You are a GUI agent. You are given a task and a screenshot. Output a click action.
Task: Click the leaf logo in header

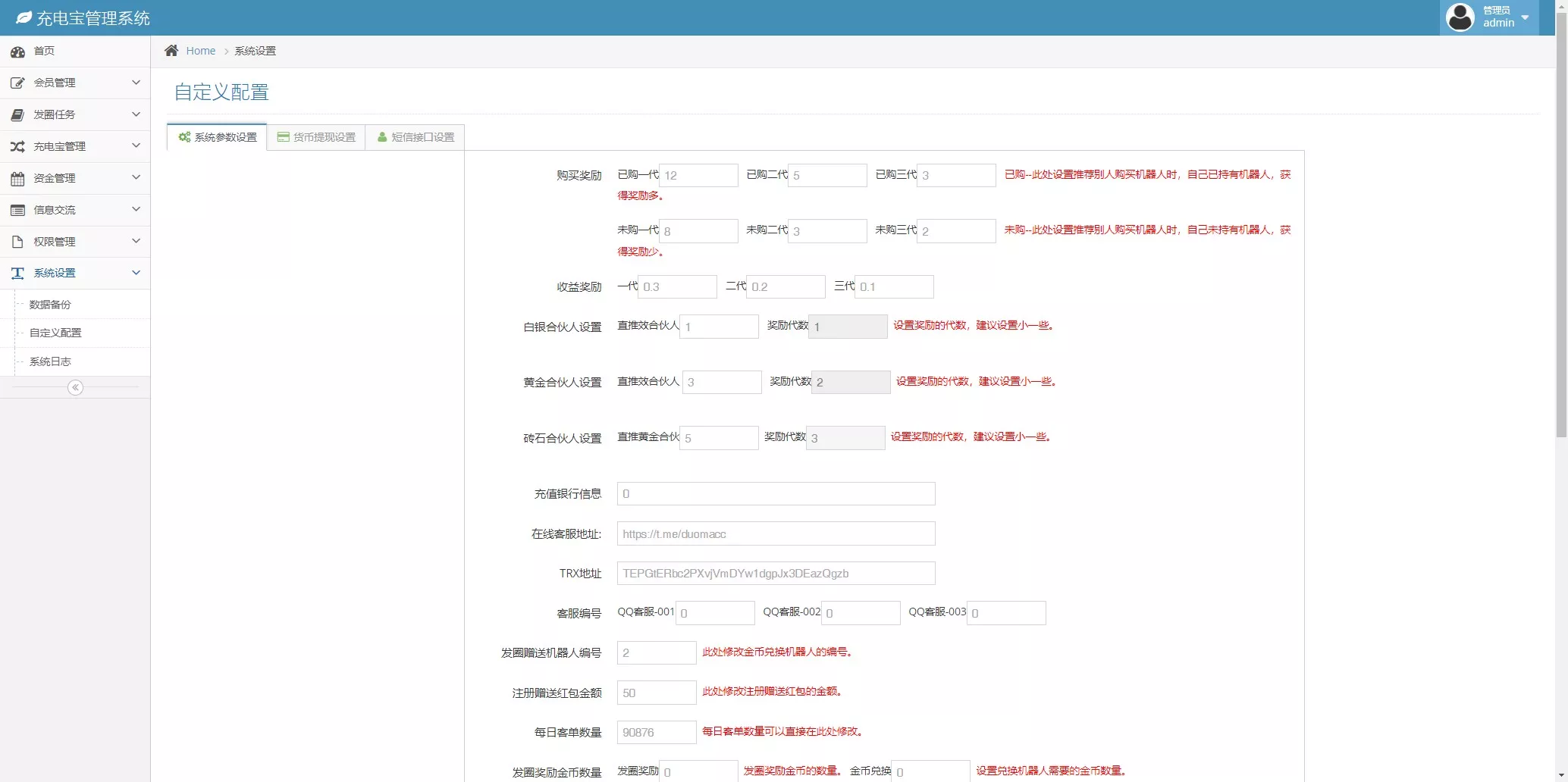click(x=24, y=17)
